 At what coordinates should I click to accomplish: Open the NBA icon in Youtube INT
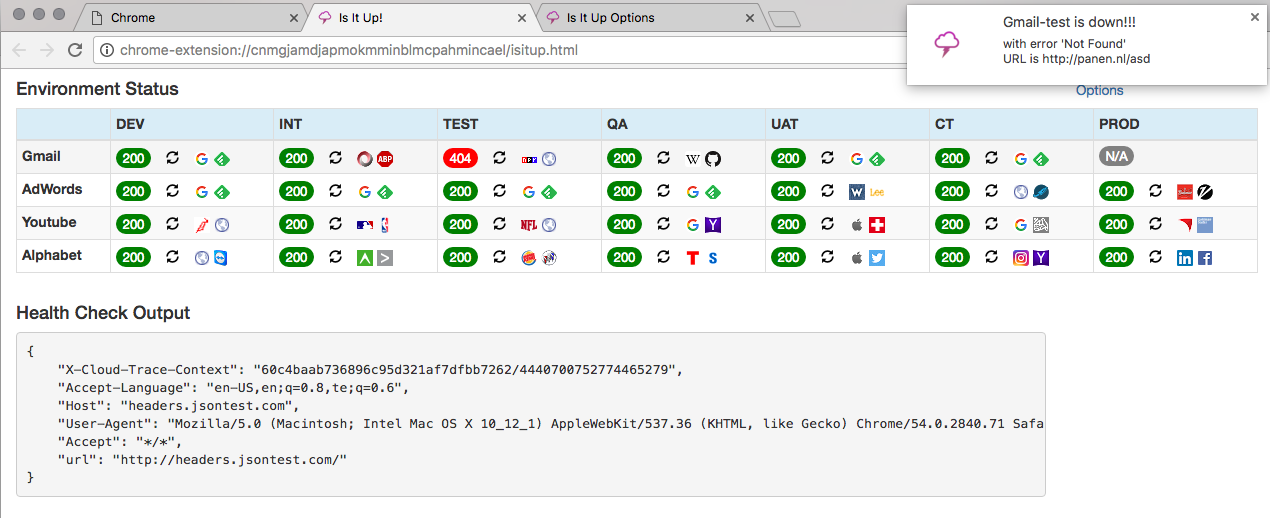384,225
